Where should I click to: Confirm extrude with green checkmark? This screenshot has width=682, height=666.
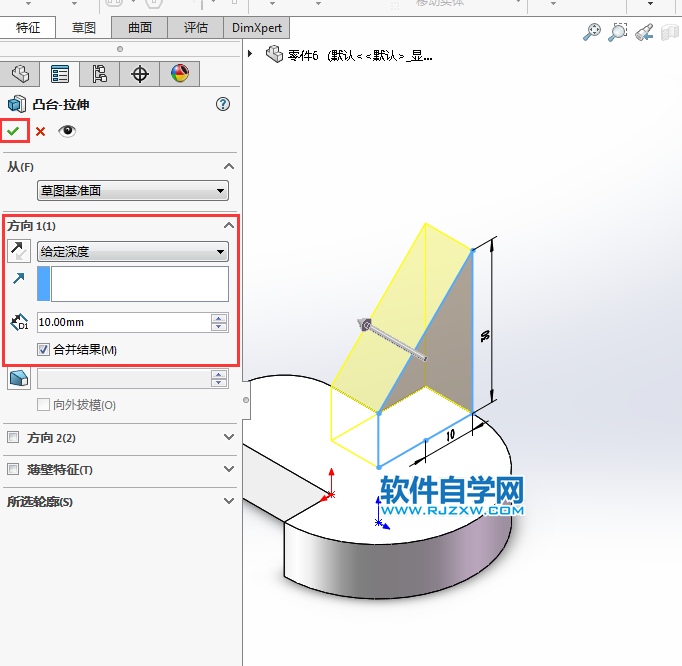click(x=13, y=131)
